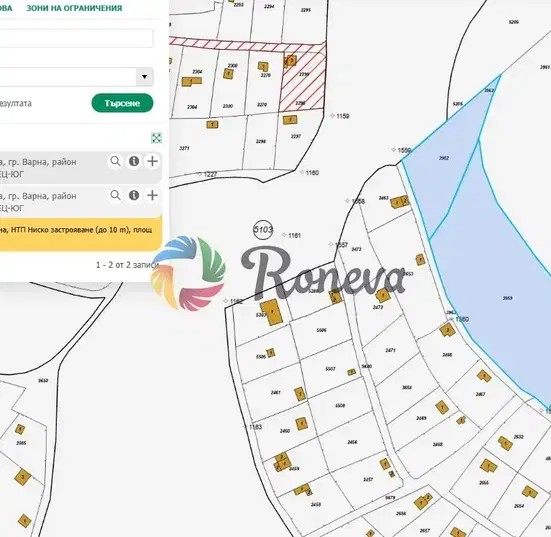Image resolution: width=551 pixels, height=537 pixels.
Task: Zoom to first result with magnifier icon
Action: tap(115, 161)
